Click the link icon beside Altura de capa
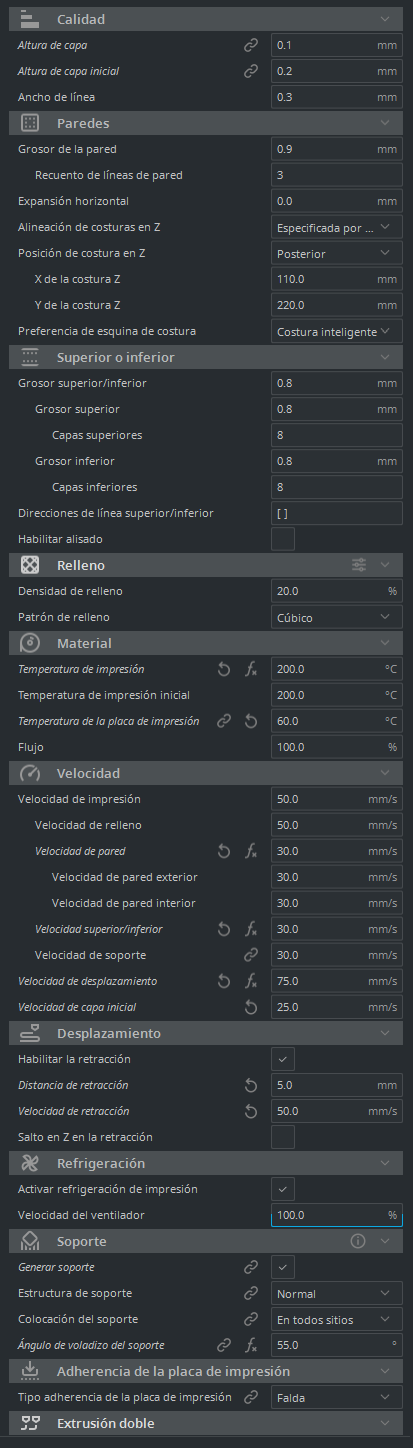The height and width of the screenshot is (1448, 413). pyautogui.click(x=251, y=45)
